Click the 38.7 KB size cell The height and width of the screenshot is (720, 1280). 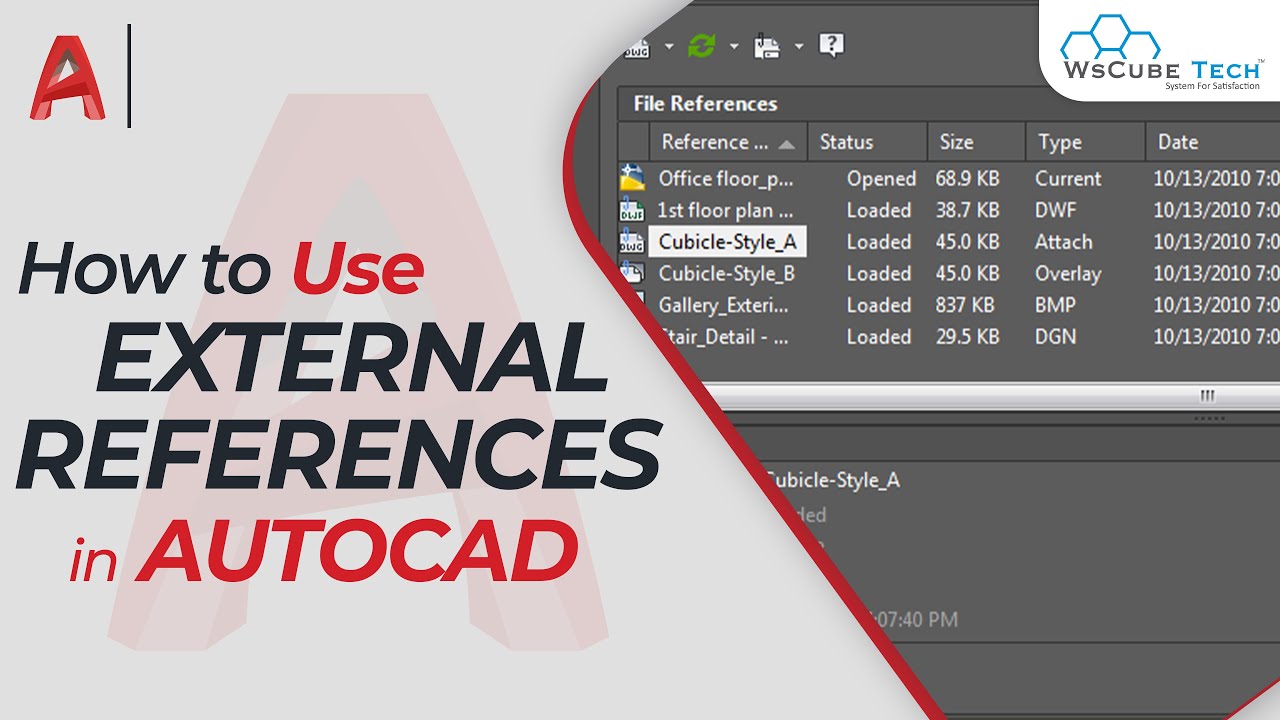[967, 210]
